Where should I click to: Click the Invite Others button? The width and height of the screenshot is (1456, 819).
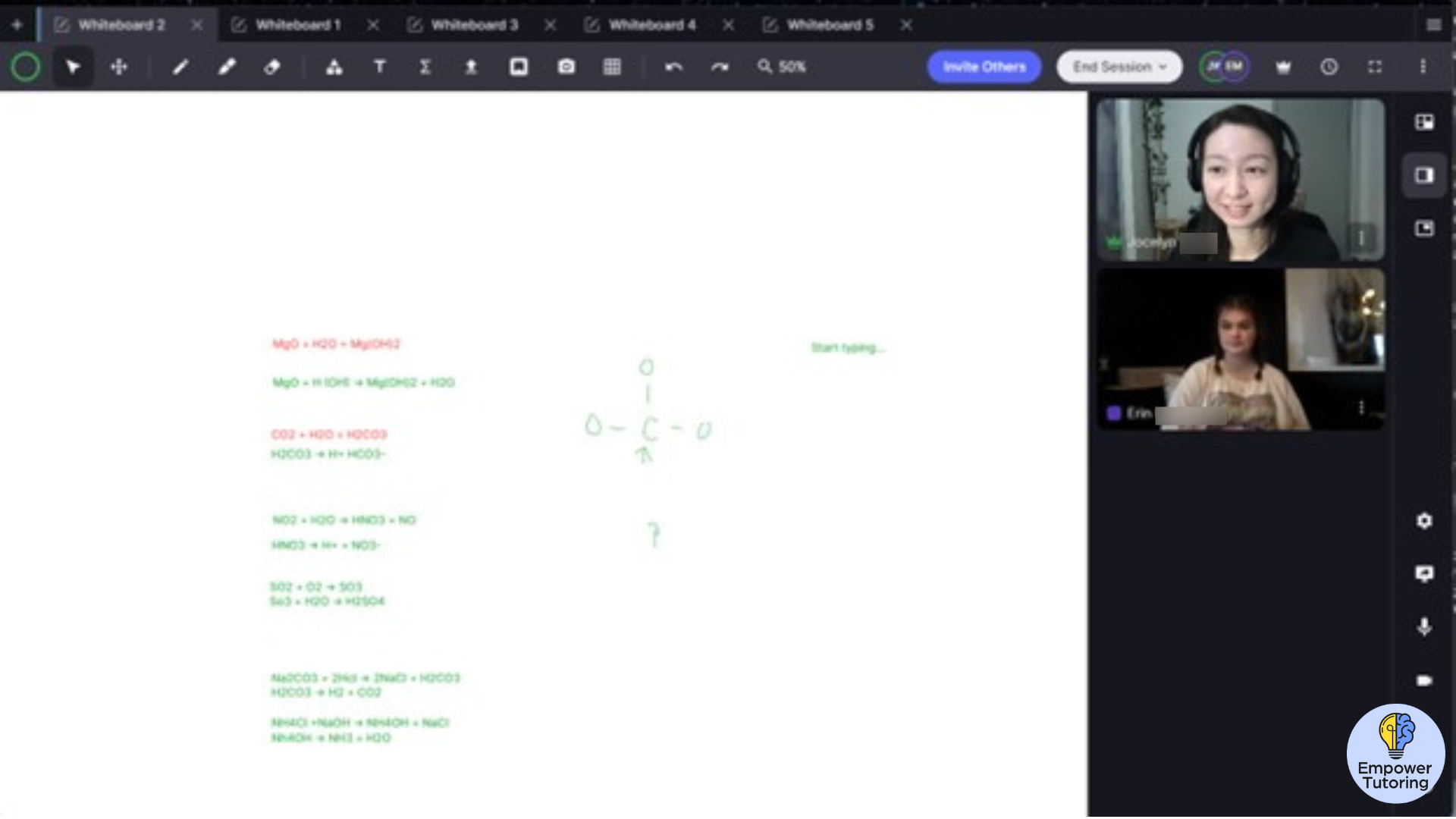coord(984,67)
